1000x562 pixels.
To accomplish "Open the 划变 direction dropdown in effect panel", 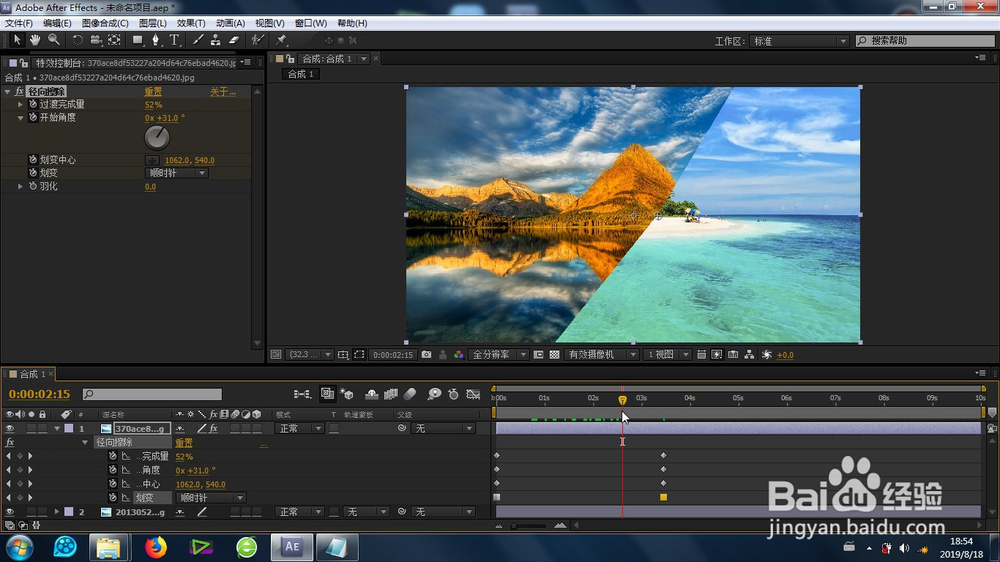I will (x=176, y=173).
